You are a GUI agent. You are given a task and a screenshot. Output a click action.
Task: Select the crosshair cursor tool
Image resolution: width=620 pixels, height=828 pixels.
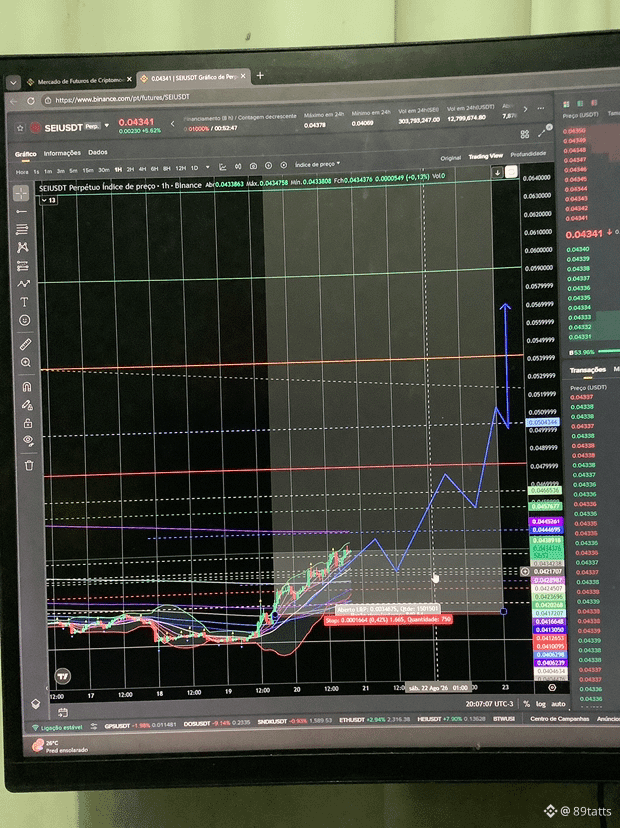(21, 193)
